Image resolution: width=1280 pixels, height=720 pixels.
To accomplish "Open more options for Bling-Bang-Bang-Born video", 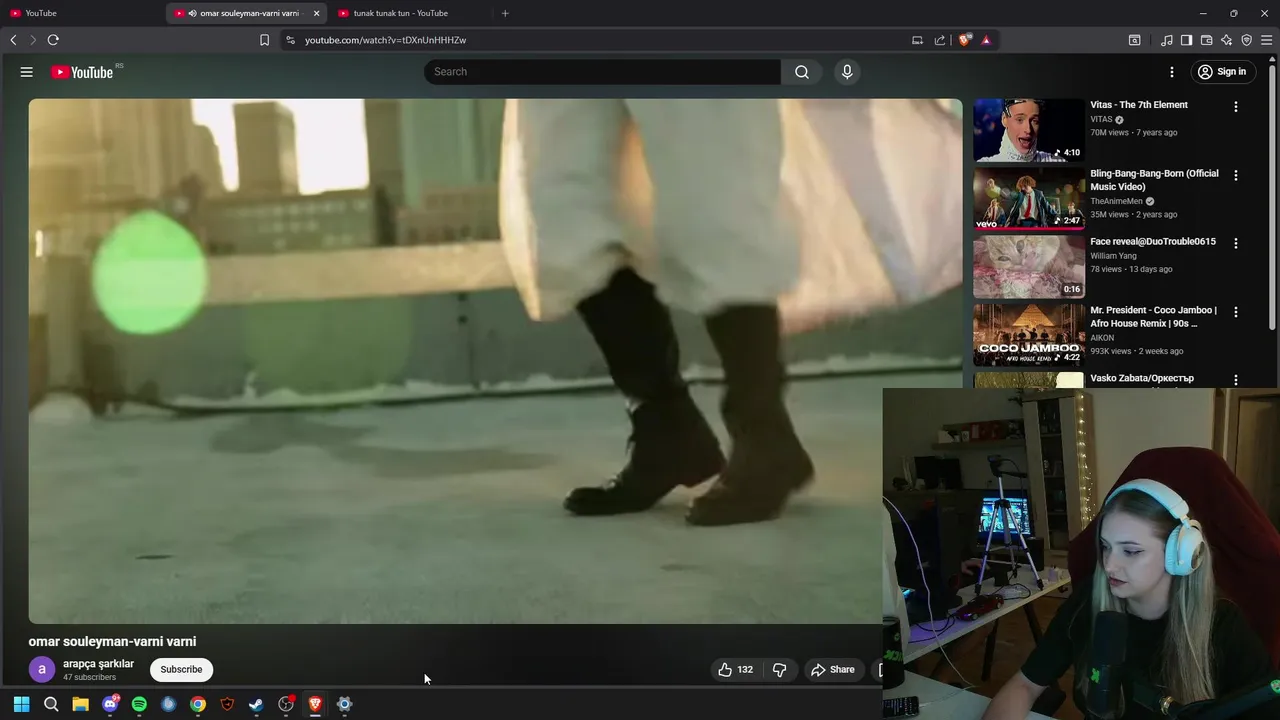I will pyautogui.click(x=1236, y=175).
